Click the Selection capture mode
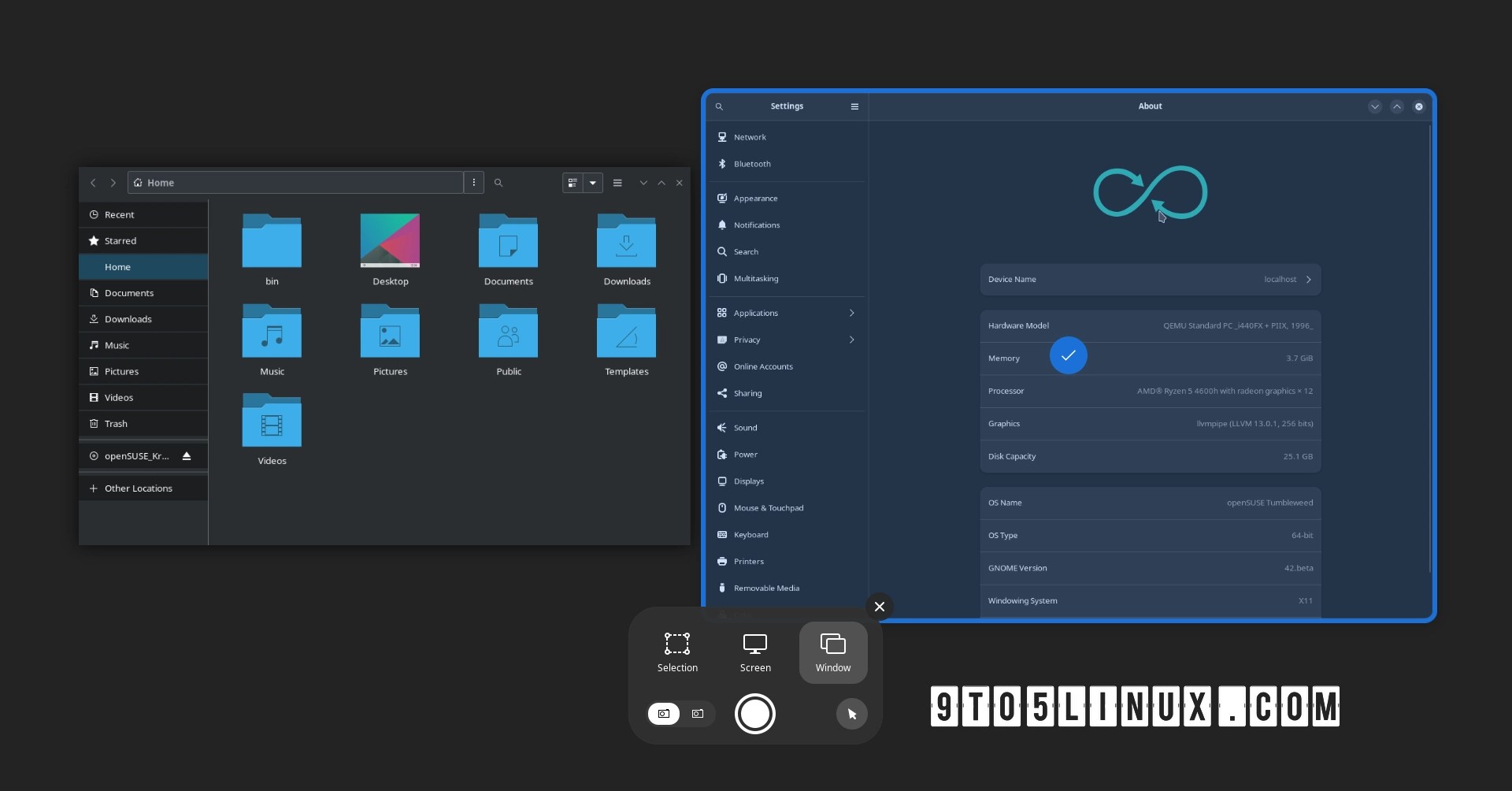The height and width of the screenshot is (791, 1512). pyautogui.click(x=677, y=653)
